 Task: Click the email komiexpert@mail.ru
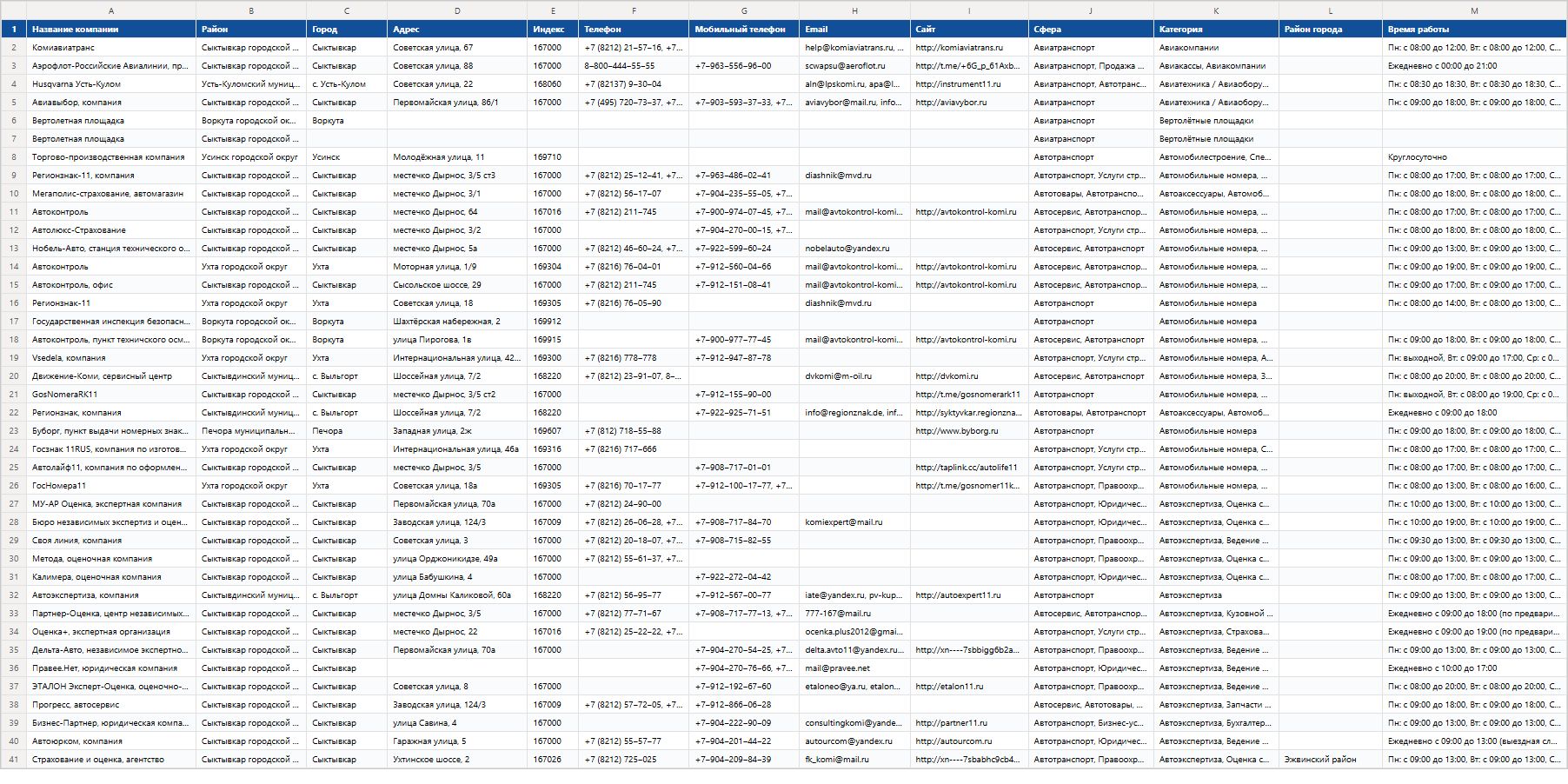(854, 522)
